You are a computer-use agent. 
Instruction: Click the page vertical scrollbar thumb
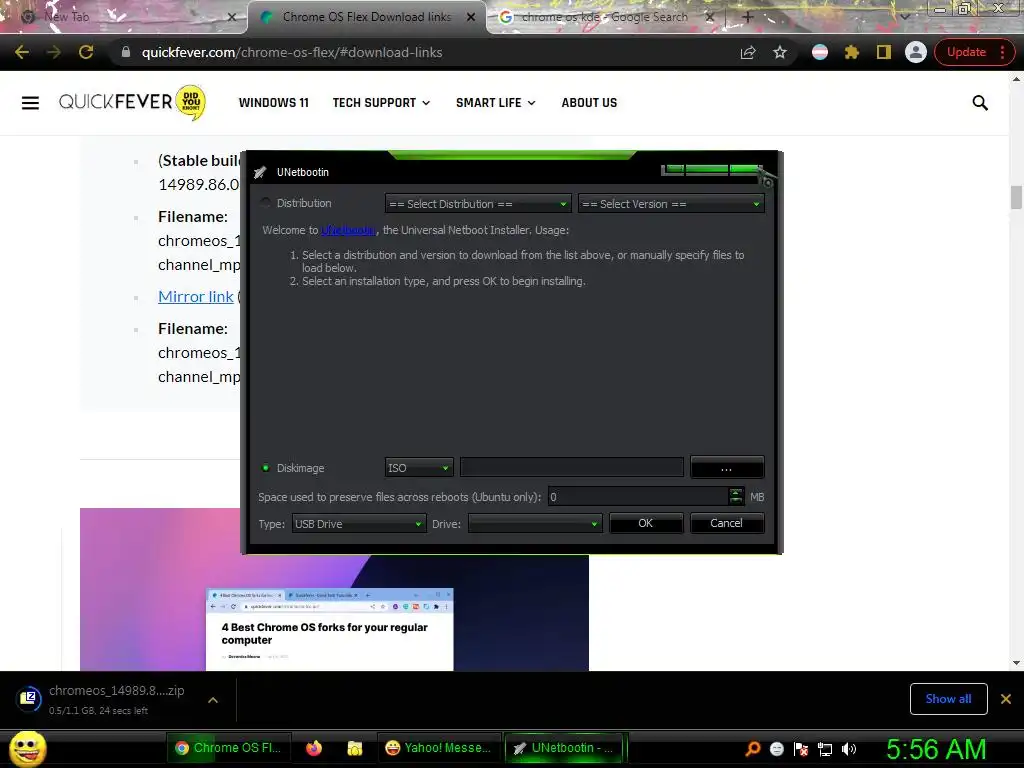(x=1016, y=197)
